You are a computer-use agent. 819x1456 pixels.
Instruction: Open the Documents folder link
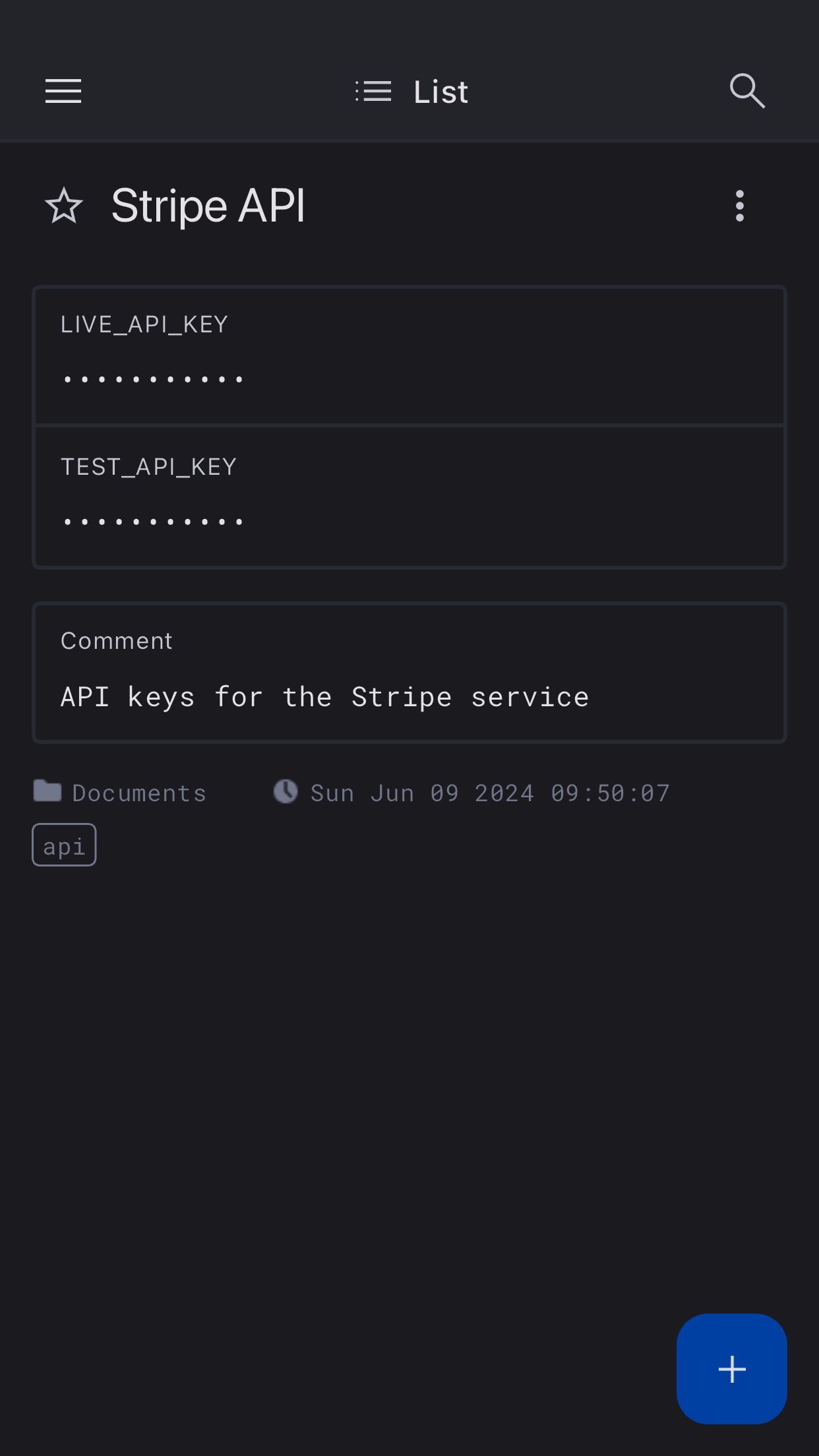pos(139,793)
